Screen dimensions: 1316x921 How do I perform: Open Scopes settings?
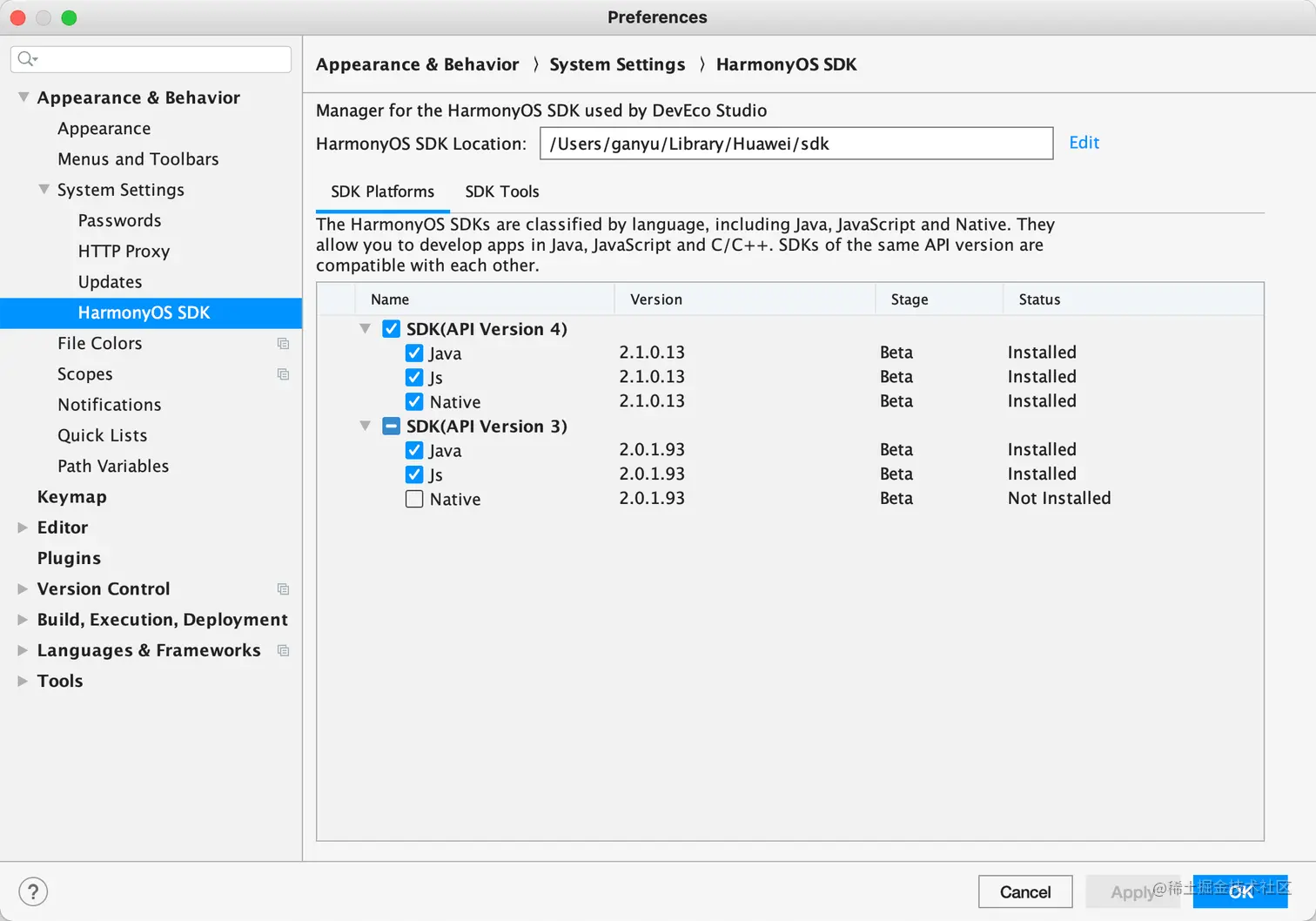(85, 374)
